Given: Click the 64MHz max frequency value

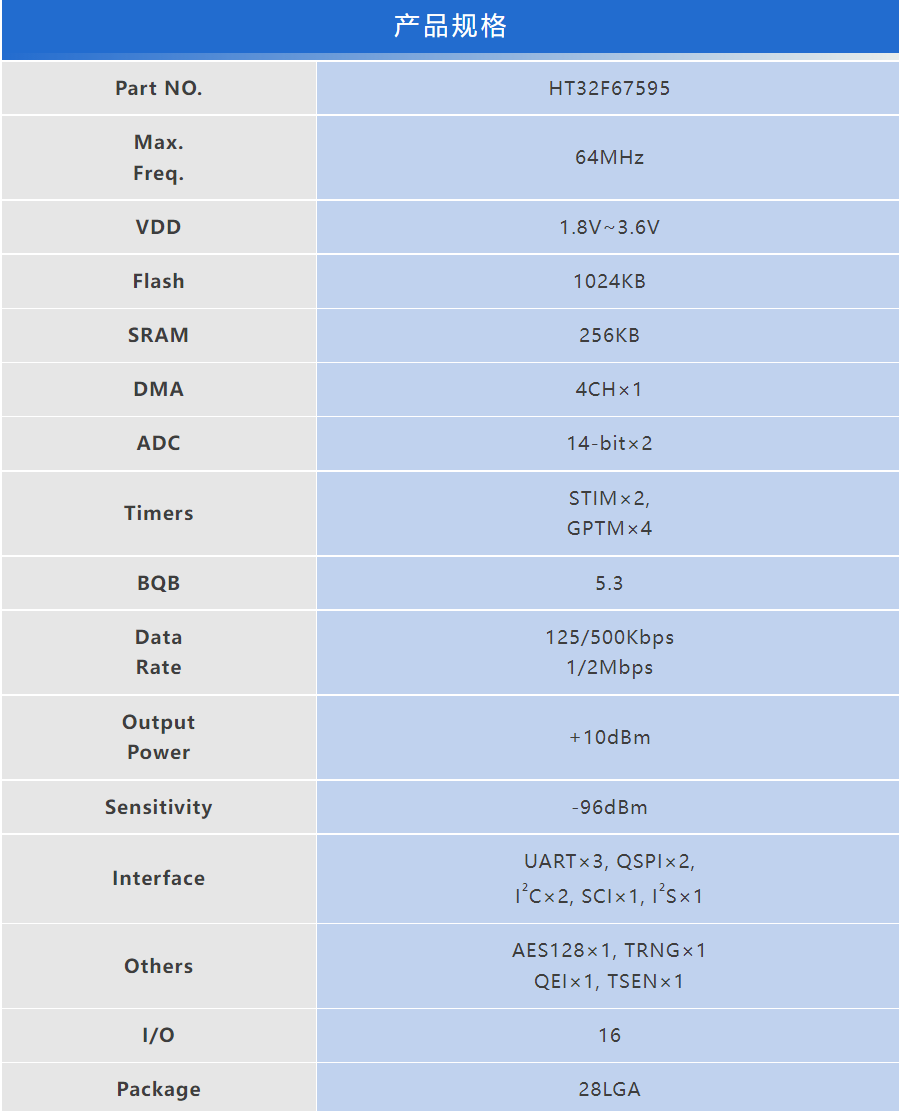Looking at the screenshot, I should (x=609, y=157).
